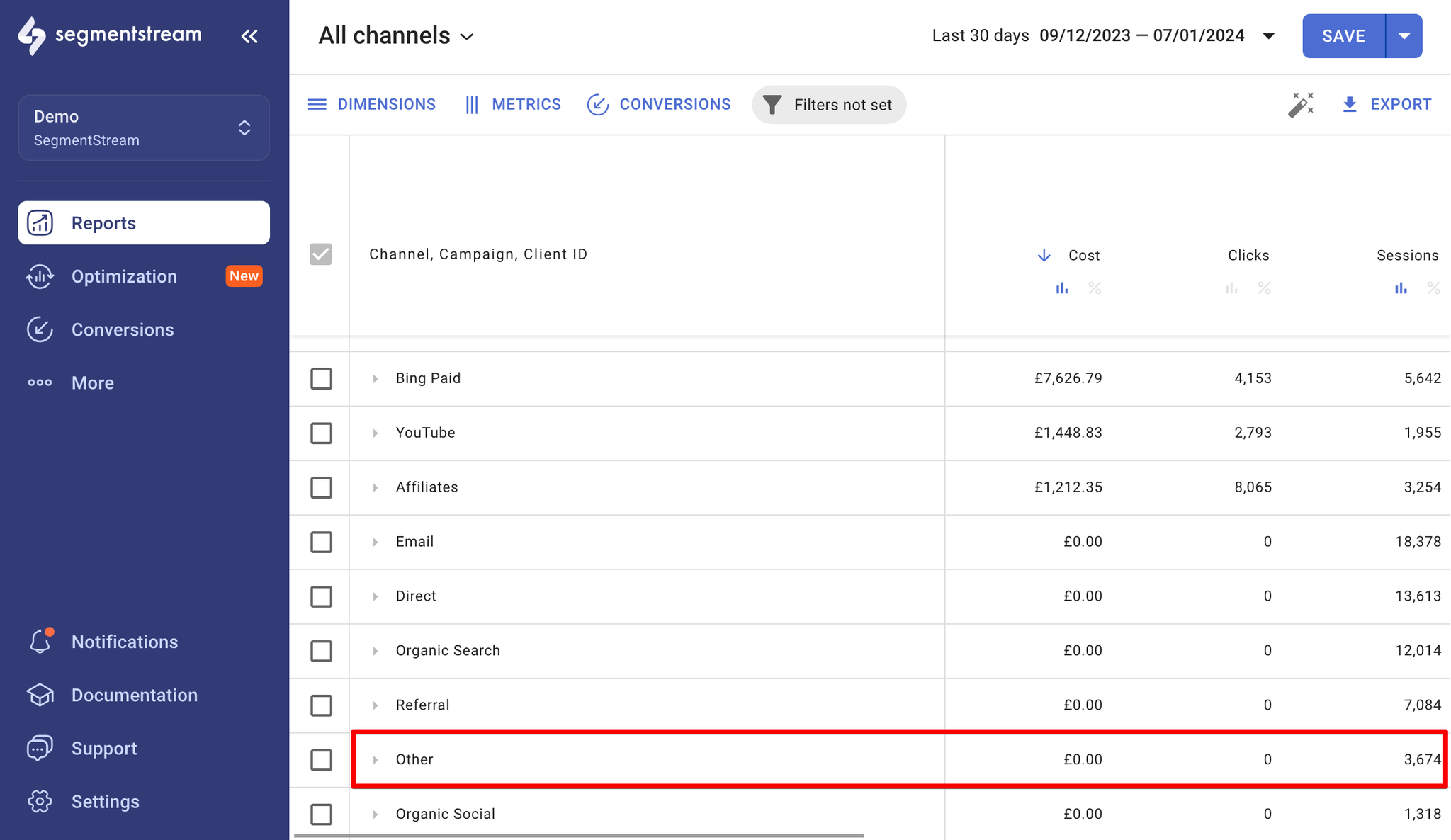Tick the Email row checkbox
The width and height of the screenshot is (1451, 840).
[x=321, y=543]
